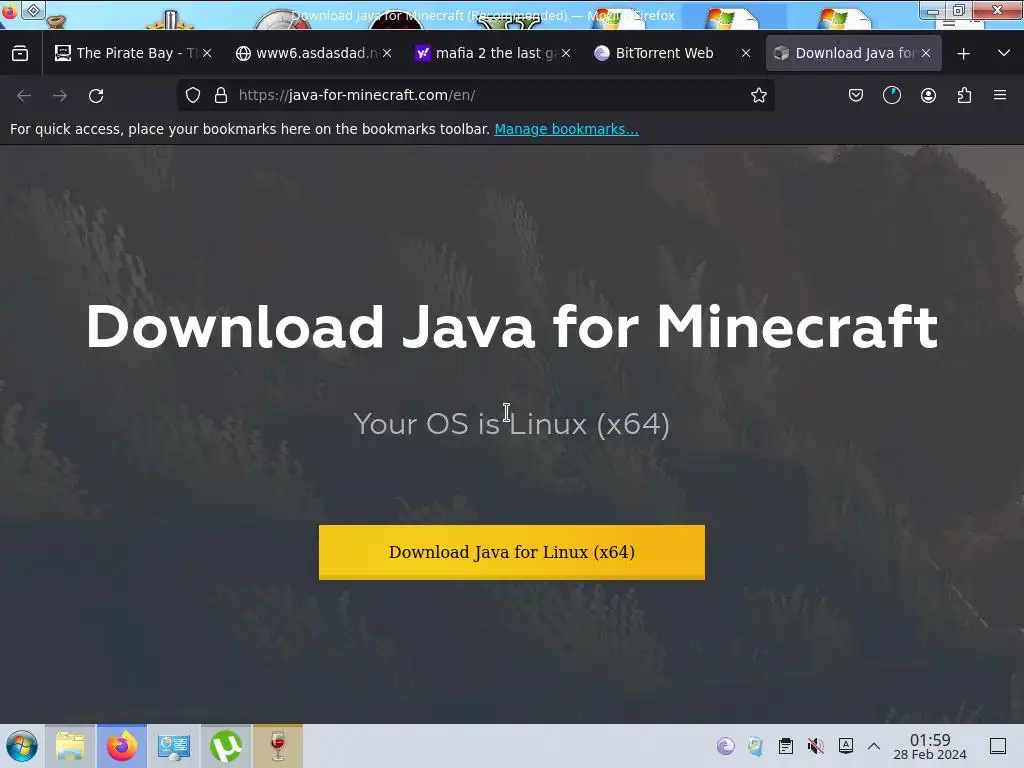The image size is (1024, 768).
Task: Open the Start menu orb
Action: click(x=22, y=746)
